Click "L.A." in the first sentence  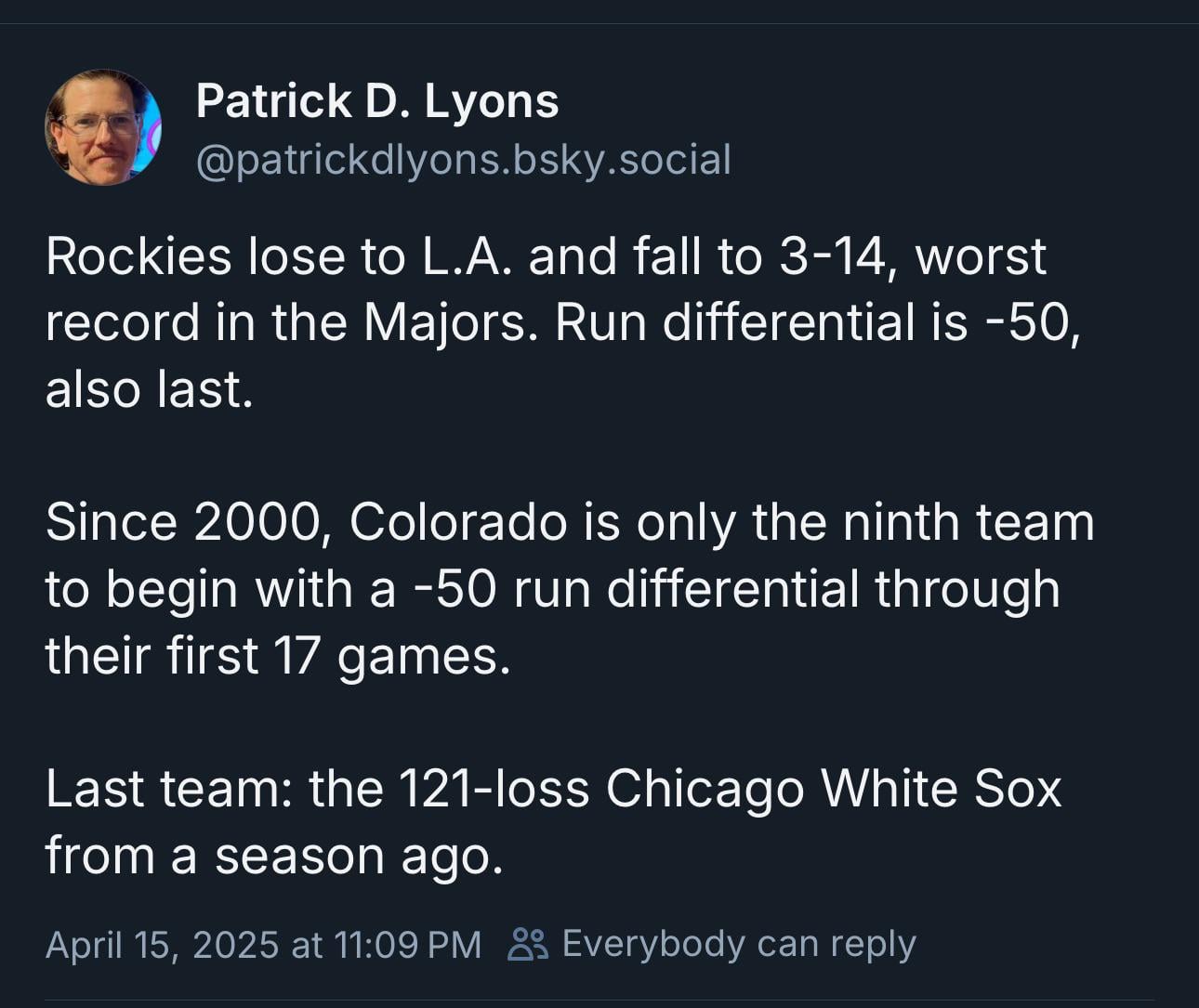tap(467, 256)
